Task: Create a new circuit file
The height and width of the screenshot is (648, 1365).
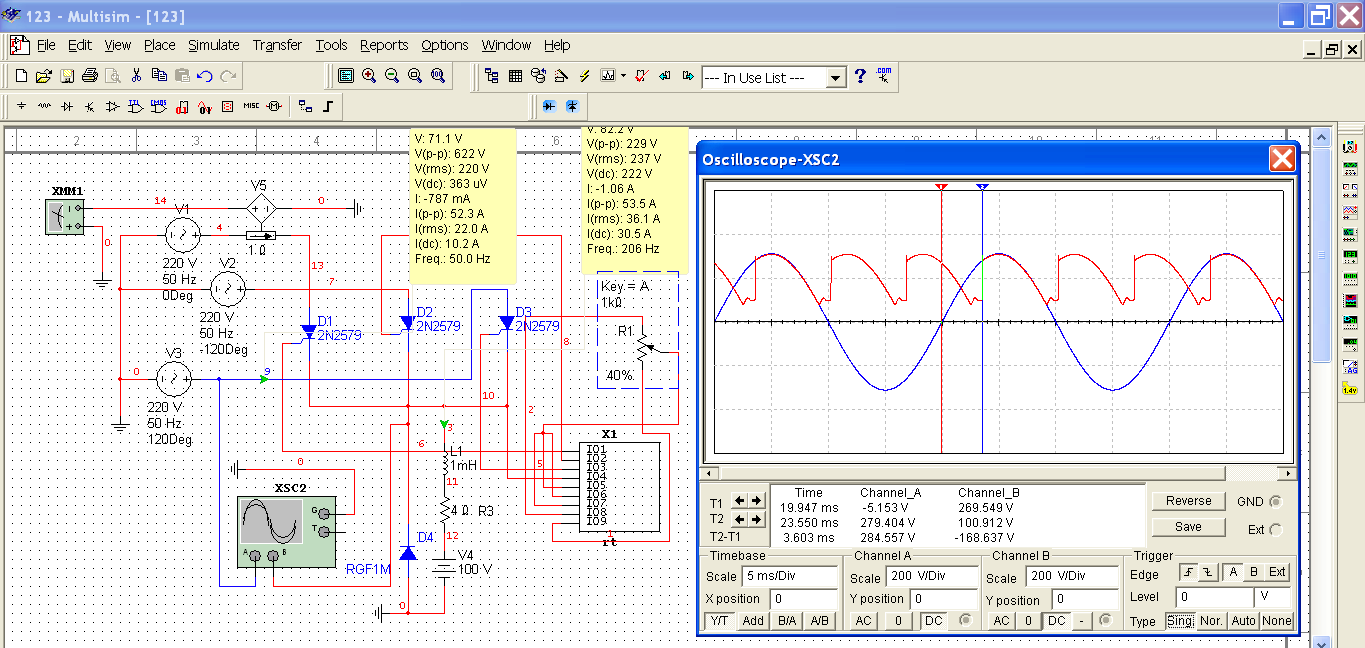Action: (21, 76)
